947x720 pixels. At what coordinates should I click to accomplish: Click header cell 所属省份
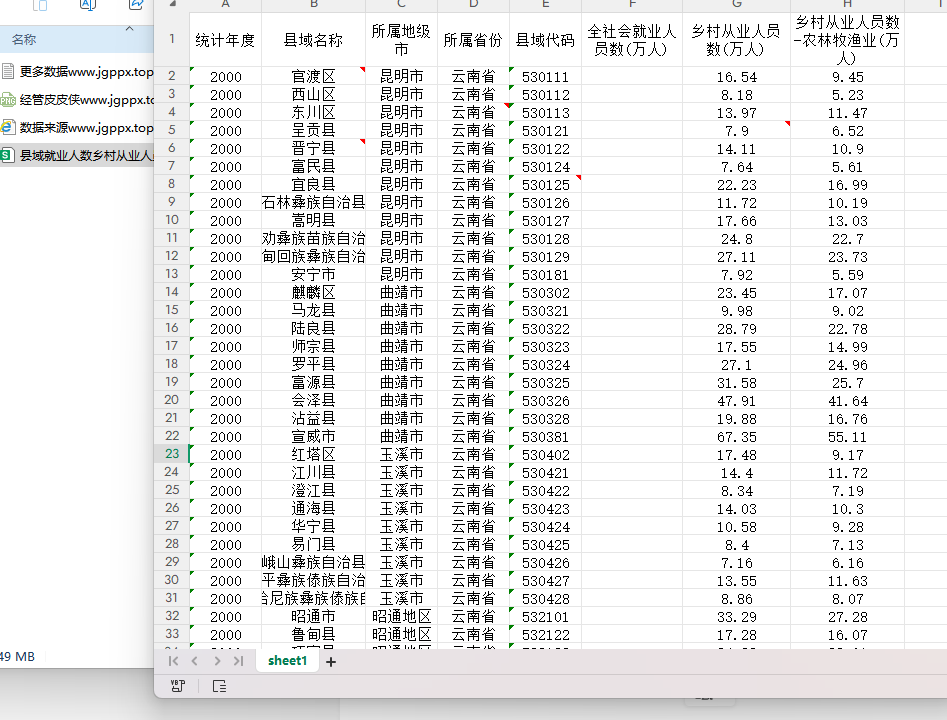tap(473, 40)
